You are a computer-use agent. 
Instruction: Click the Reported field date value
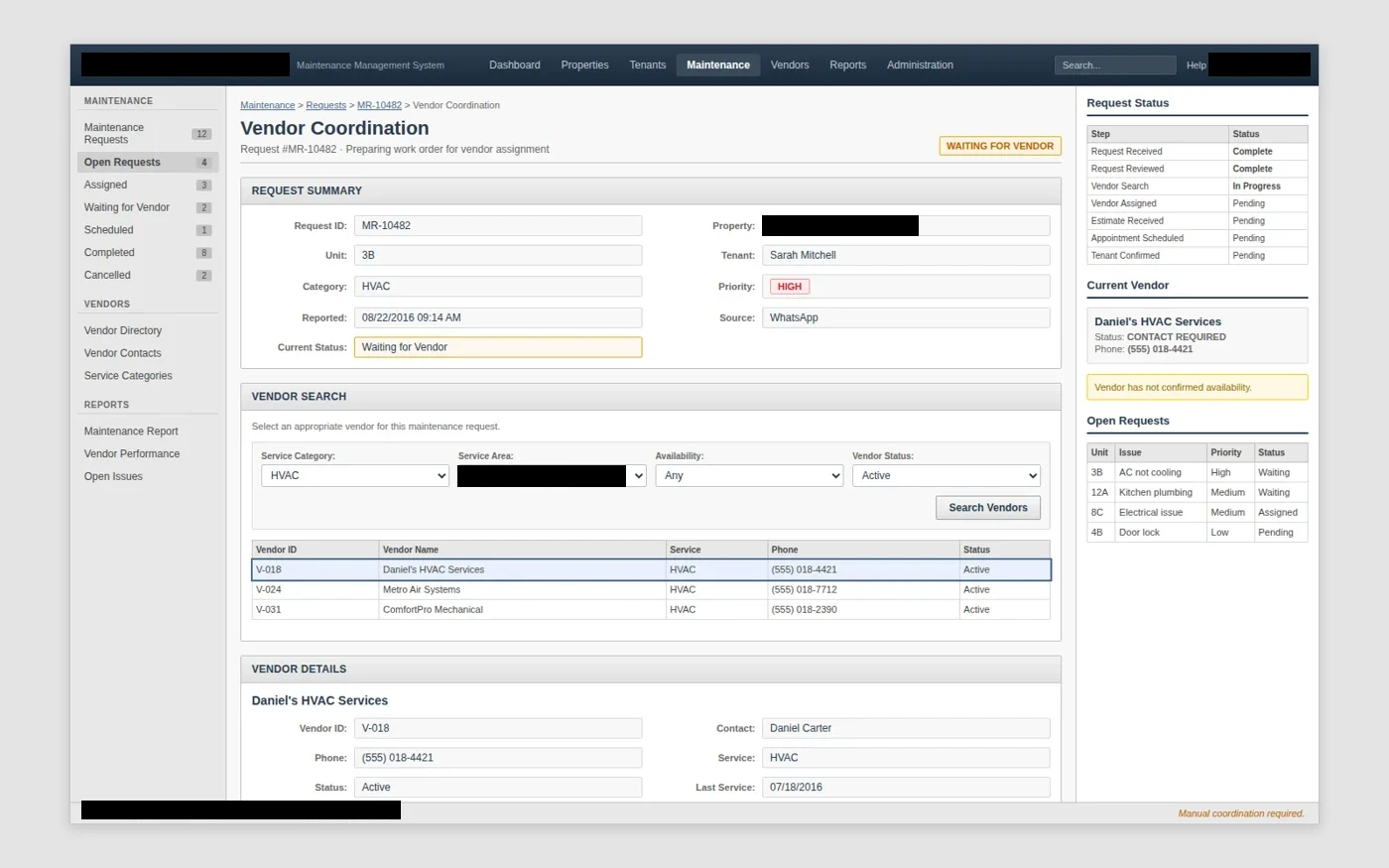pos(498,317)
